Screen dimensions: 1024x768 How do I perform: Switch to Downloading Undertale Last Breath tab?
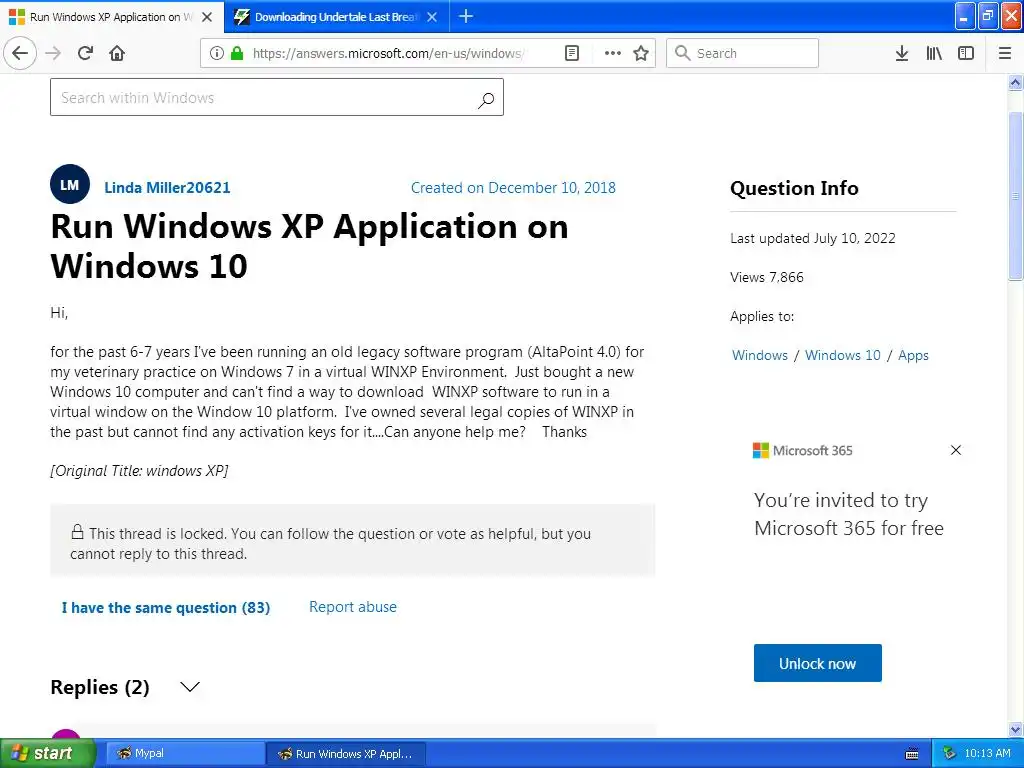(336, 17)
